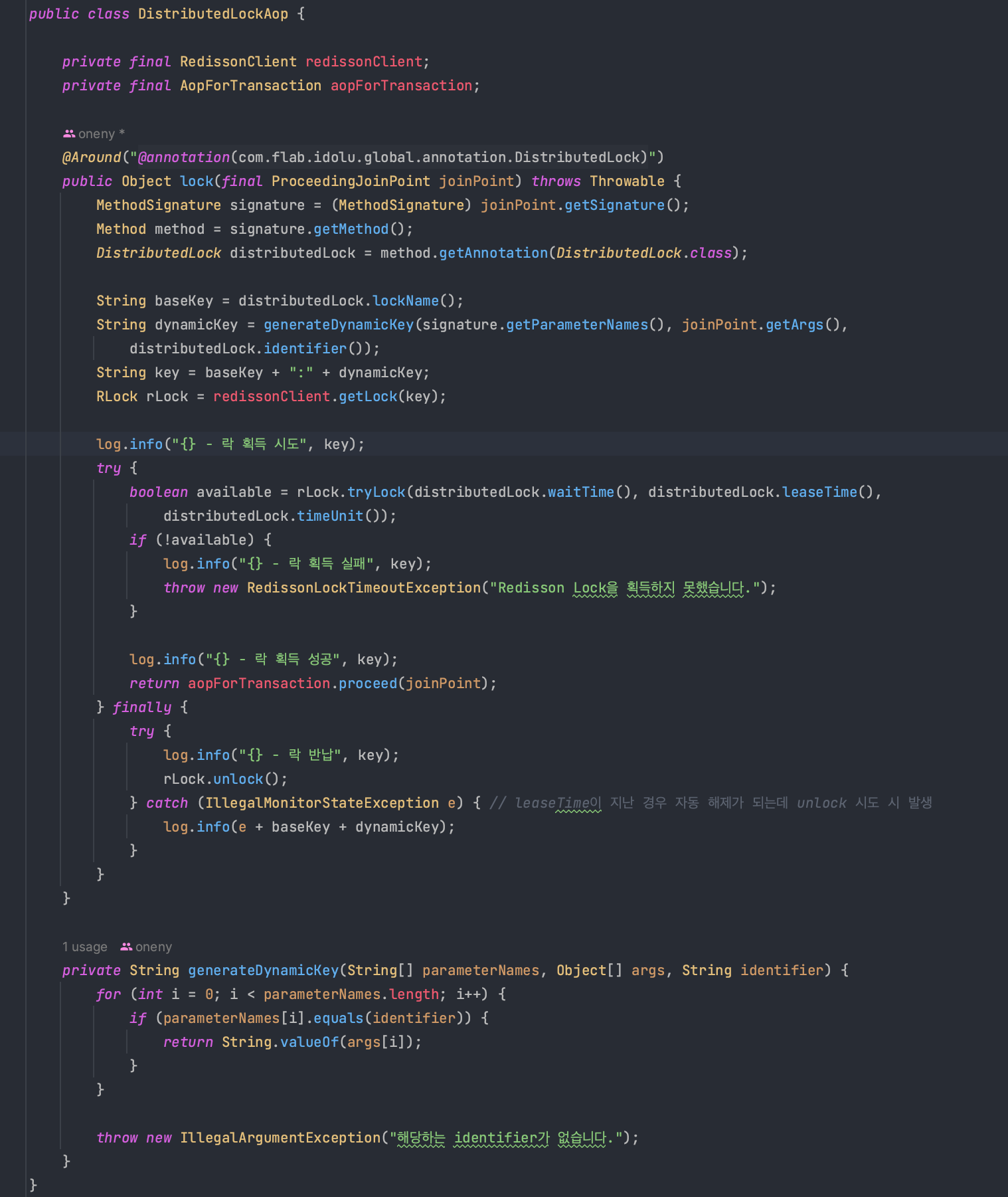Click the getParameterNames() call
1008x1197 pixels.
pyautogui.click(x=585, y=325)
